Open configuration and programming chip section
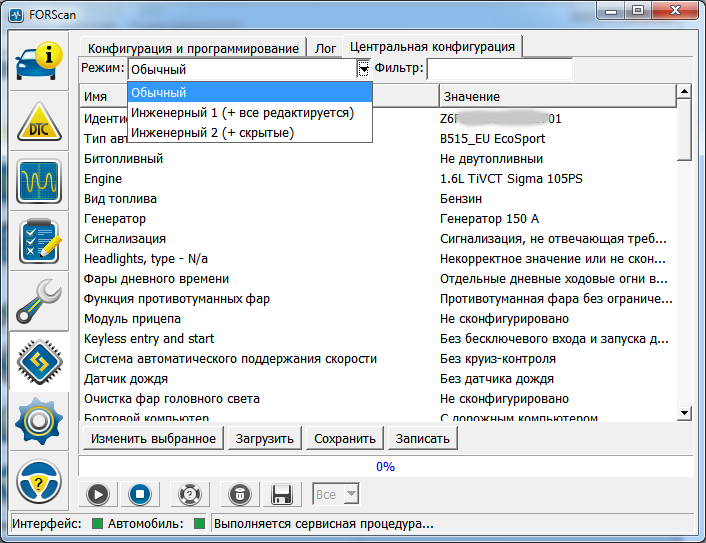The width and height of the screenshot is (706, 543). click(x=39, y=362)
